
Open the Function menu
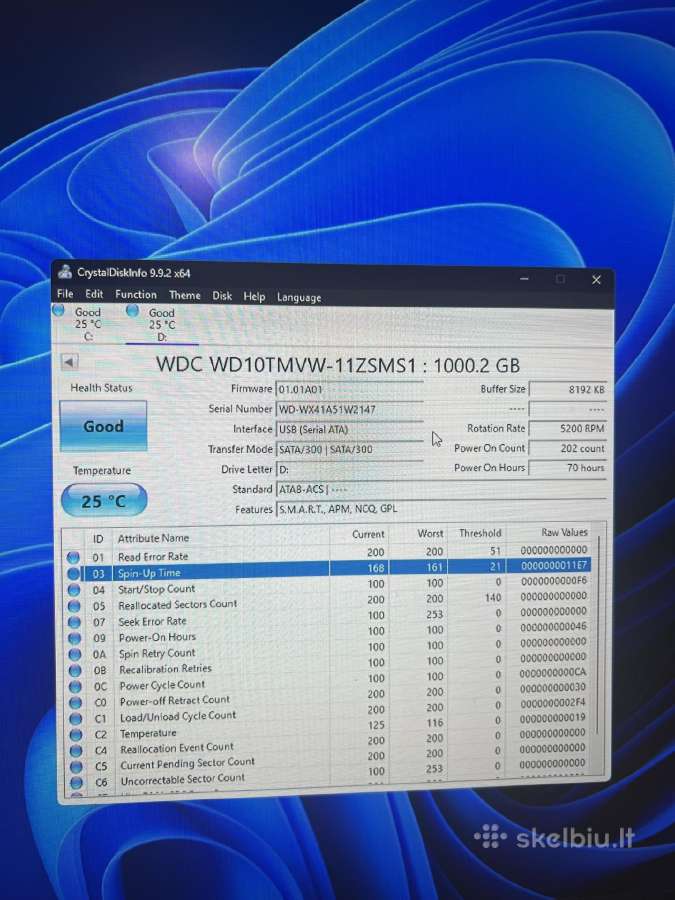[136, 294]
